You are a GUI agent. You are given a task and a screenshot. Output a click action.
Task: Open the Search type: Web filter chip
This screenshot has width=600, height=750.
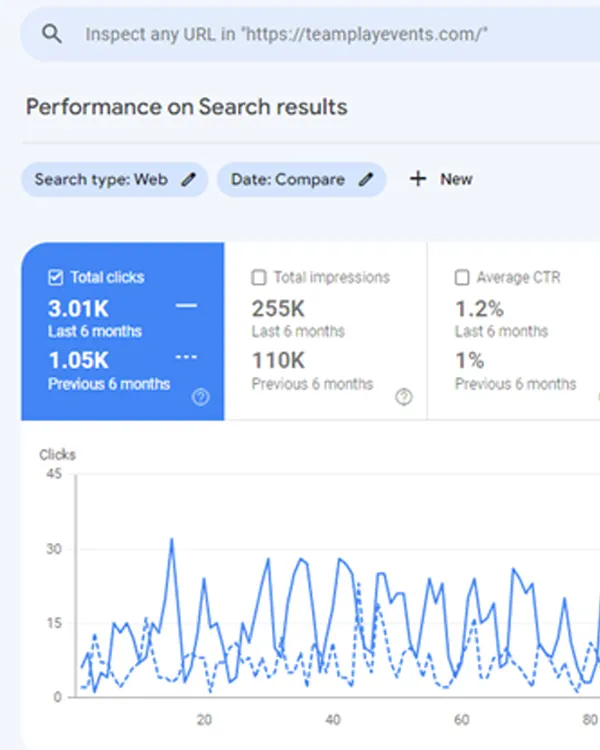coord(114,179)
